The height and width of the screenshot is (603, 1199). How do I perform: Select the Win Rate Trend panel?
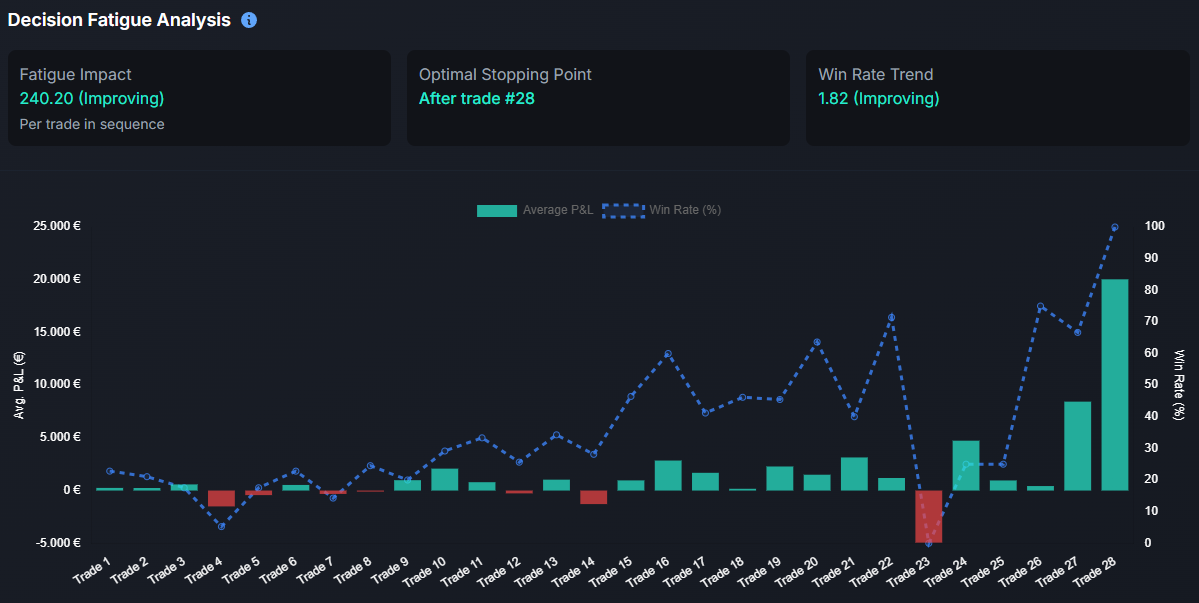point(995,97)
